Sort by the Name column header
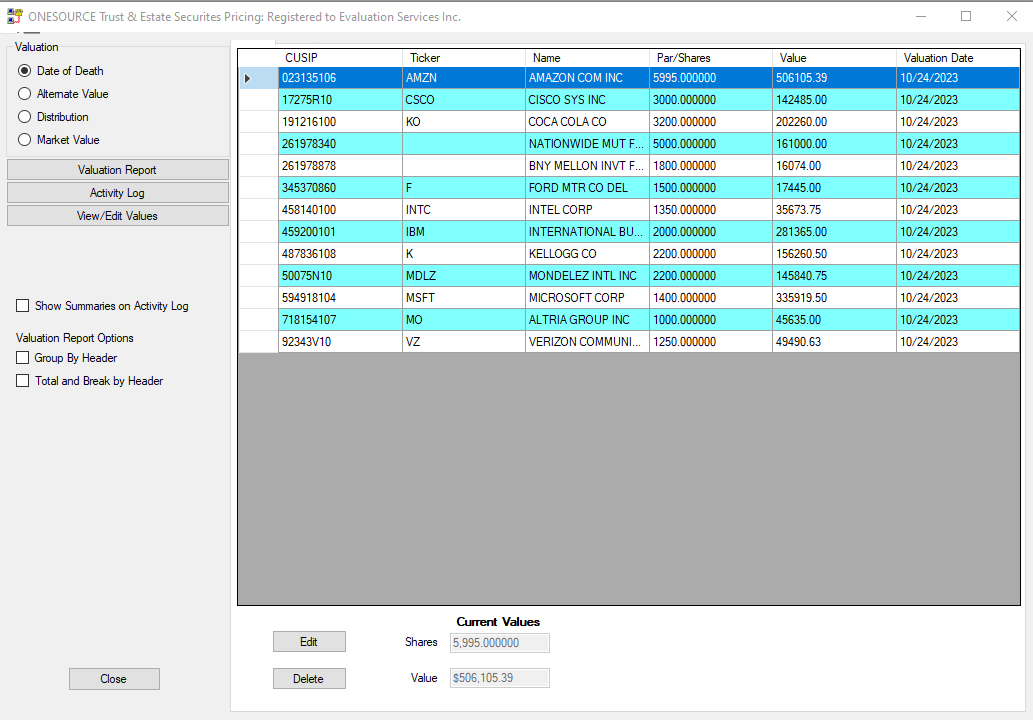The height and width of the screenshot is (720, 1033). (587, 58)
